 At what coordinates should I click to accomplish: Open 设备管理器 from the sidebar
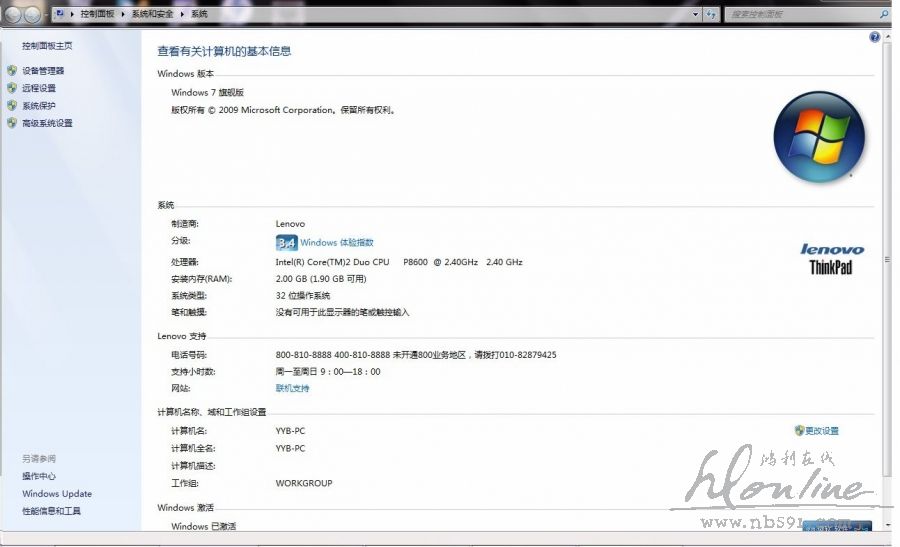(x=43, y=71)
